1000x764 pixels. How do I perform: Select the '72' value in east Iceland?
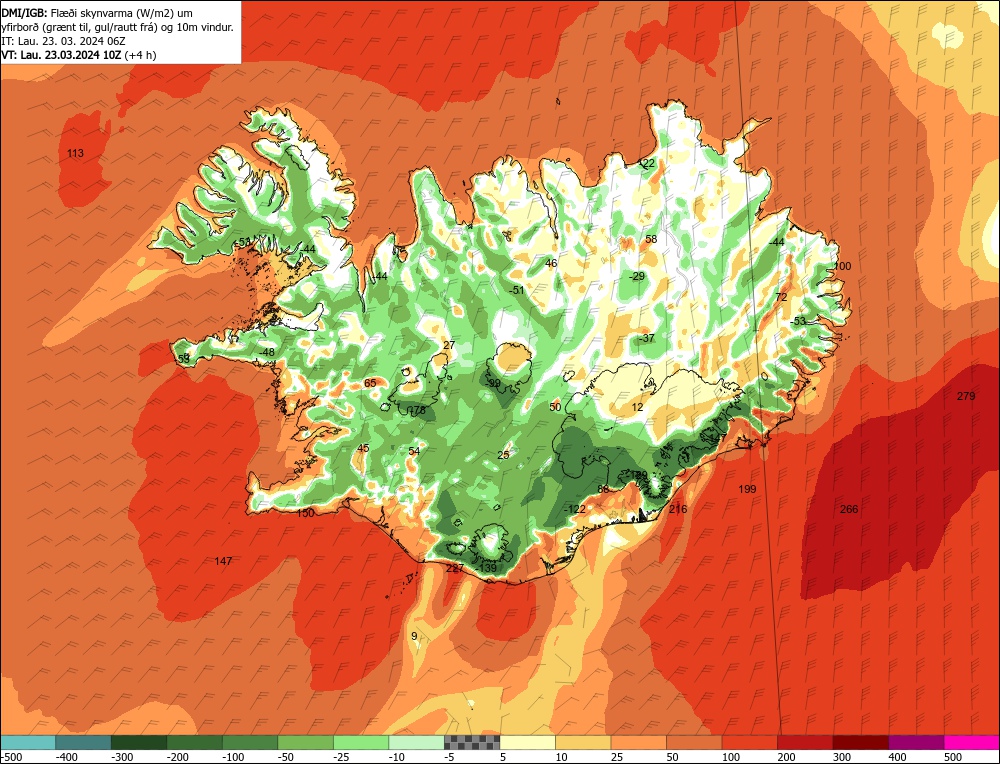click(x=781, y=297)
